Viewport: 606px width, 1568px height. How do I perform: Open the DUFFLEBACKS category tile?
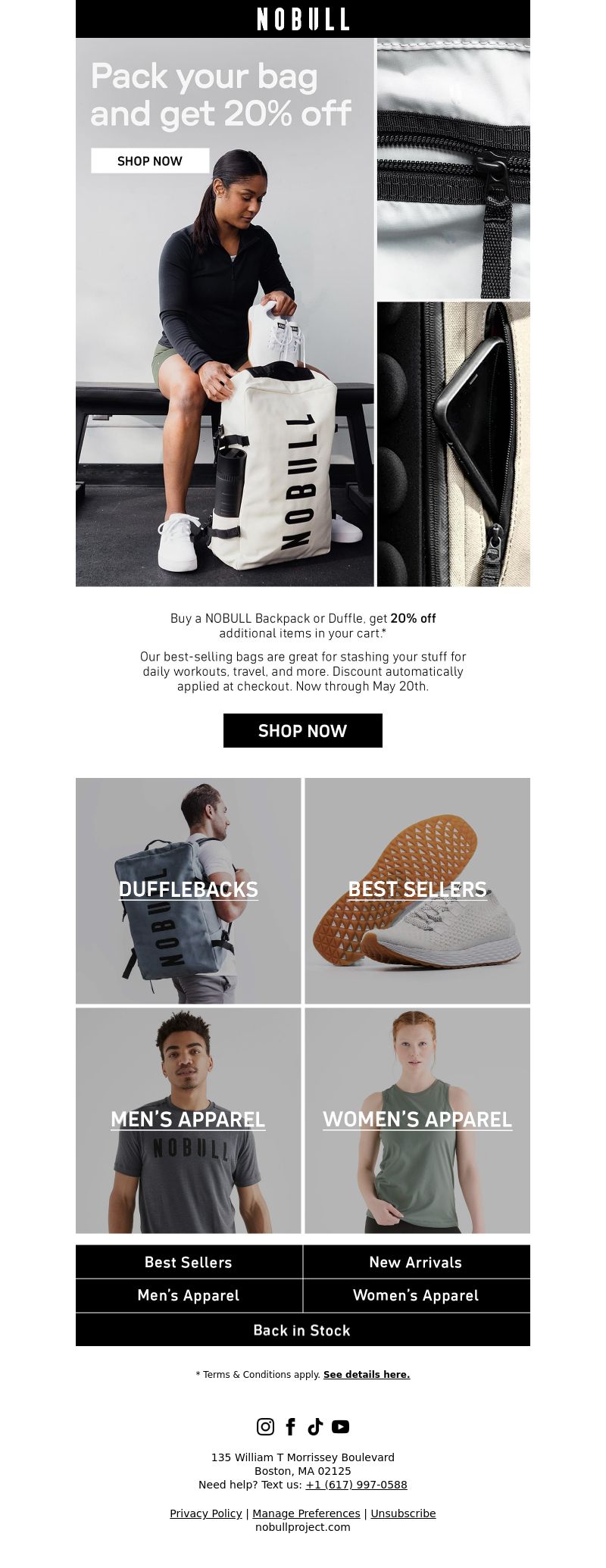click(189, 891)
